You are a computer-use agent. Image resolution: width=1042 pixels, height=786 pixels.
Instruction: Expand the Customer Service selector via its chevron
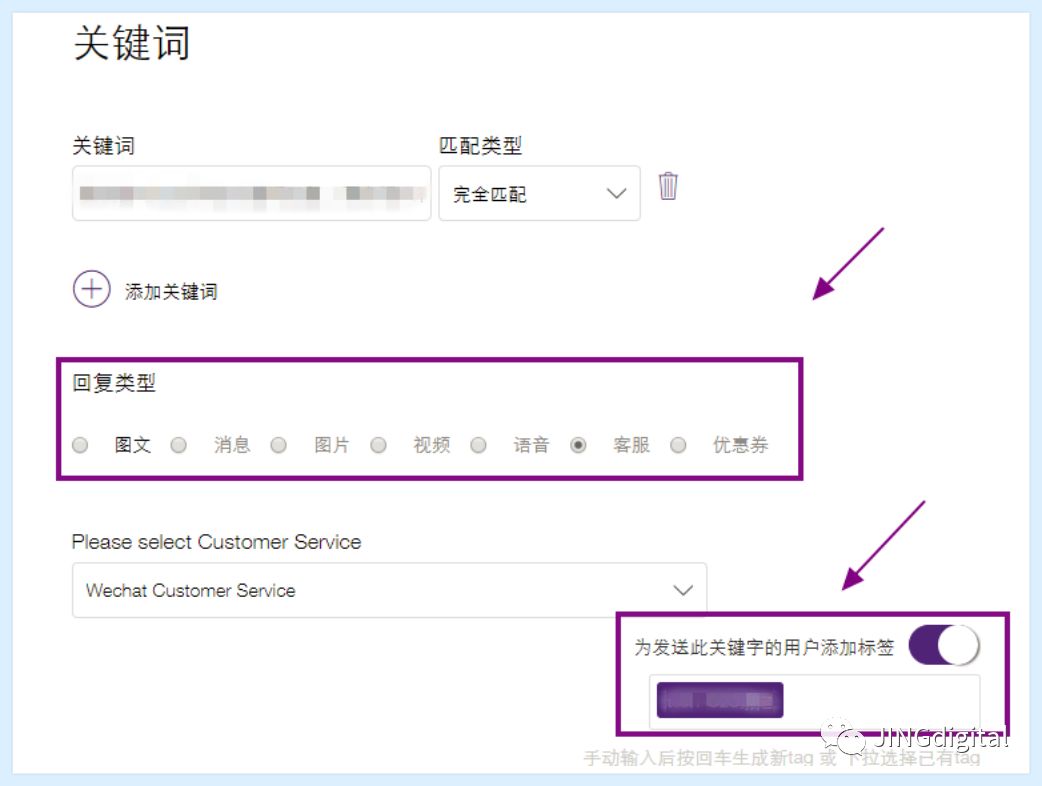click(x=683, y=590)
